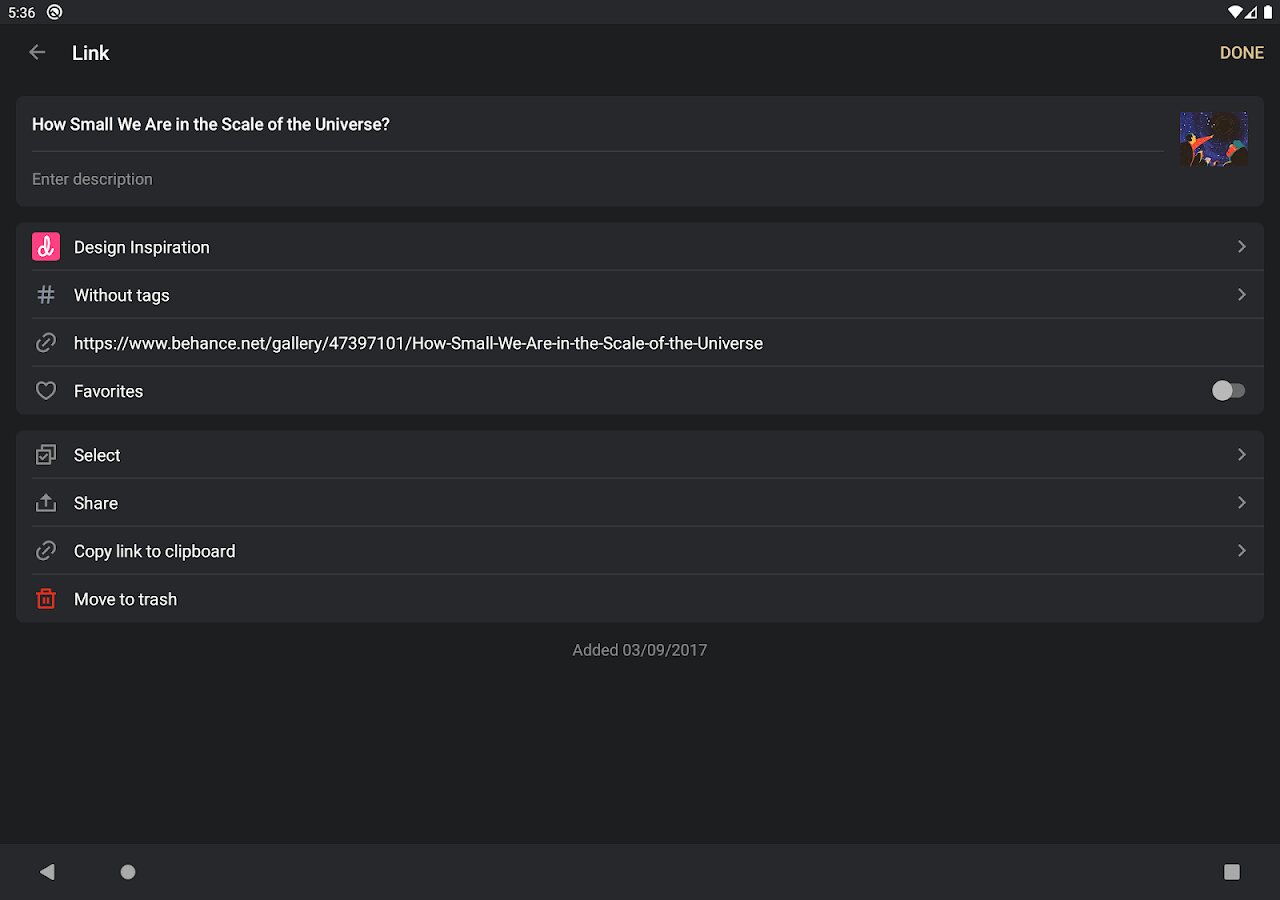Click the Copy link to clipboard icon

pos(46,551)
